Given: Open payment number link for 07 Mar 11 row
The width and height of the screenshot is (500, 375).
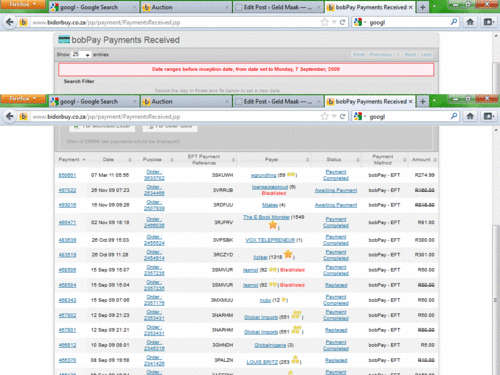Looking at the screenshot, I should point(67,175).
